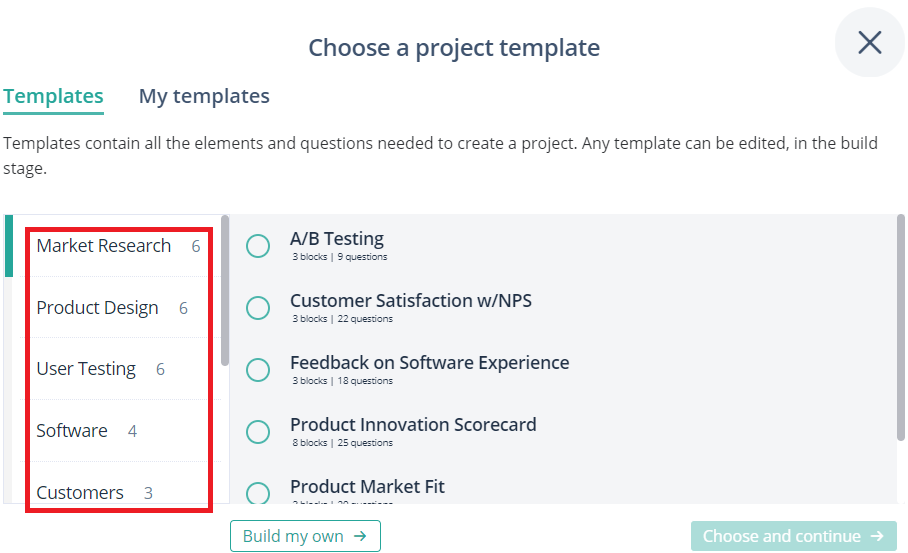Click the Build my own button
The height and width of the screenshot is (553, 908).
pos(305,536)
